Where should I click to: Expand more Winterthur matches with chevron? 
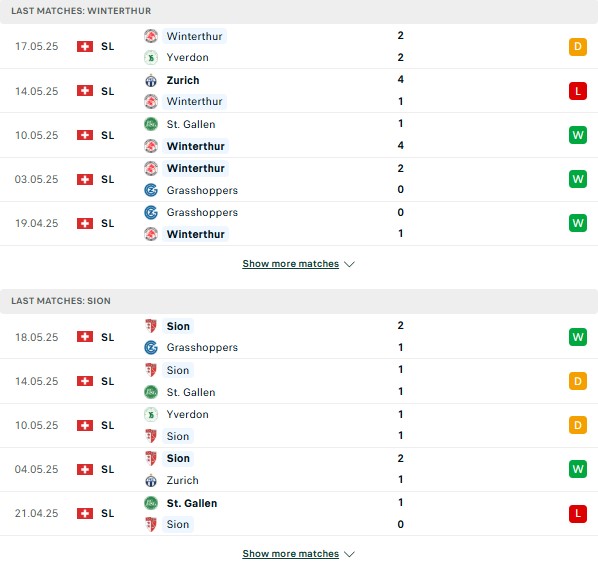point(349,264)
